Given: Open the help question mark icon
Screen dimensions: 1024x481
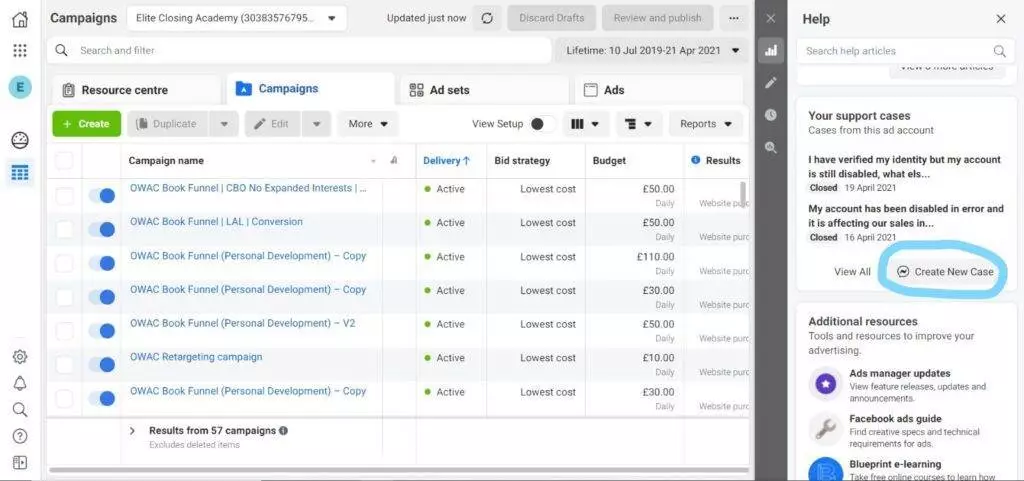Looking at the screenshot, I should click(20, 436).
